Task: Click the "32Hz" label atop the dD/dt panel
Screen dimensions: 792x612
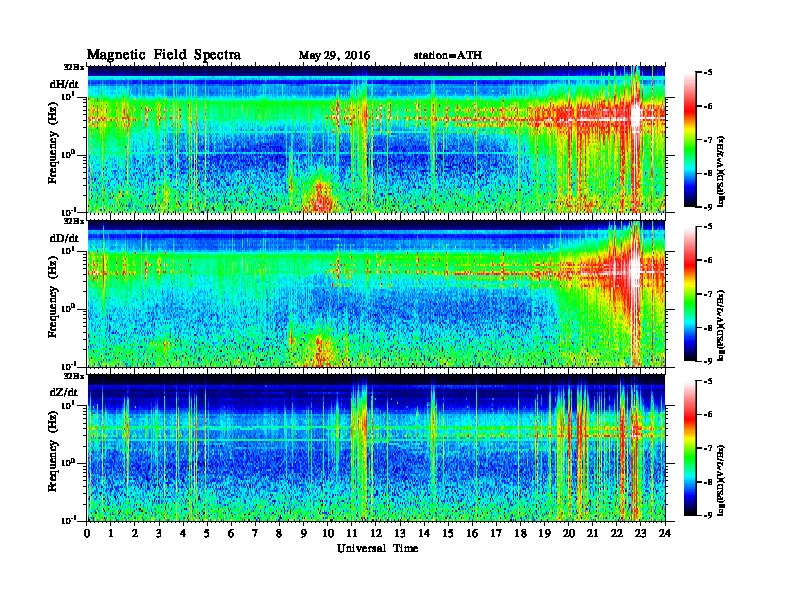Action: 74,221
